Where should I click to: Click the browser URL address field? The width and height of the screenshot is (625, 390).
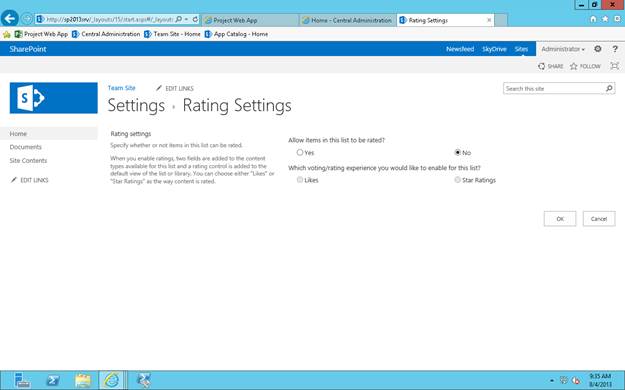[x=109, y=19]
